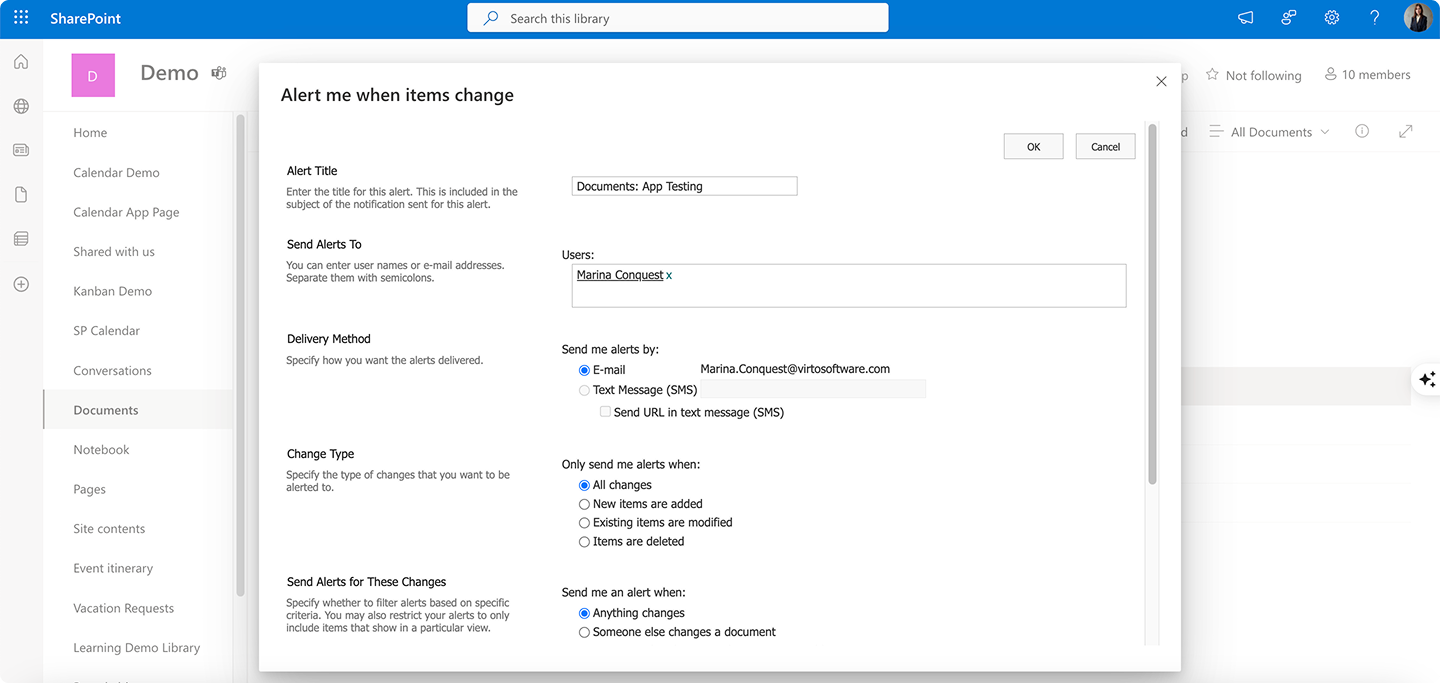Open the megaphone announcements icon
The width and height of the screenshot is (1440, 683).
(1244, 17)
